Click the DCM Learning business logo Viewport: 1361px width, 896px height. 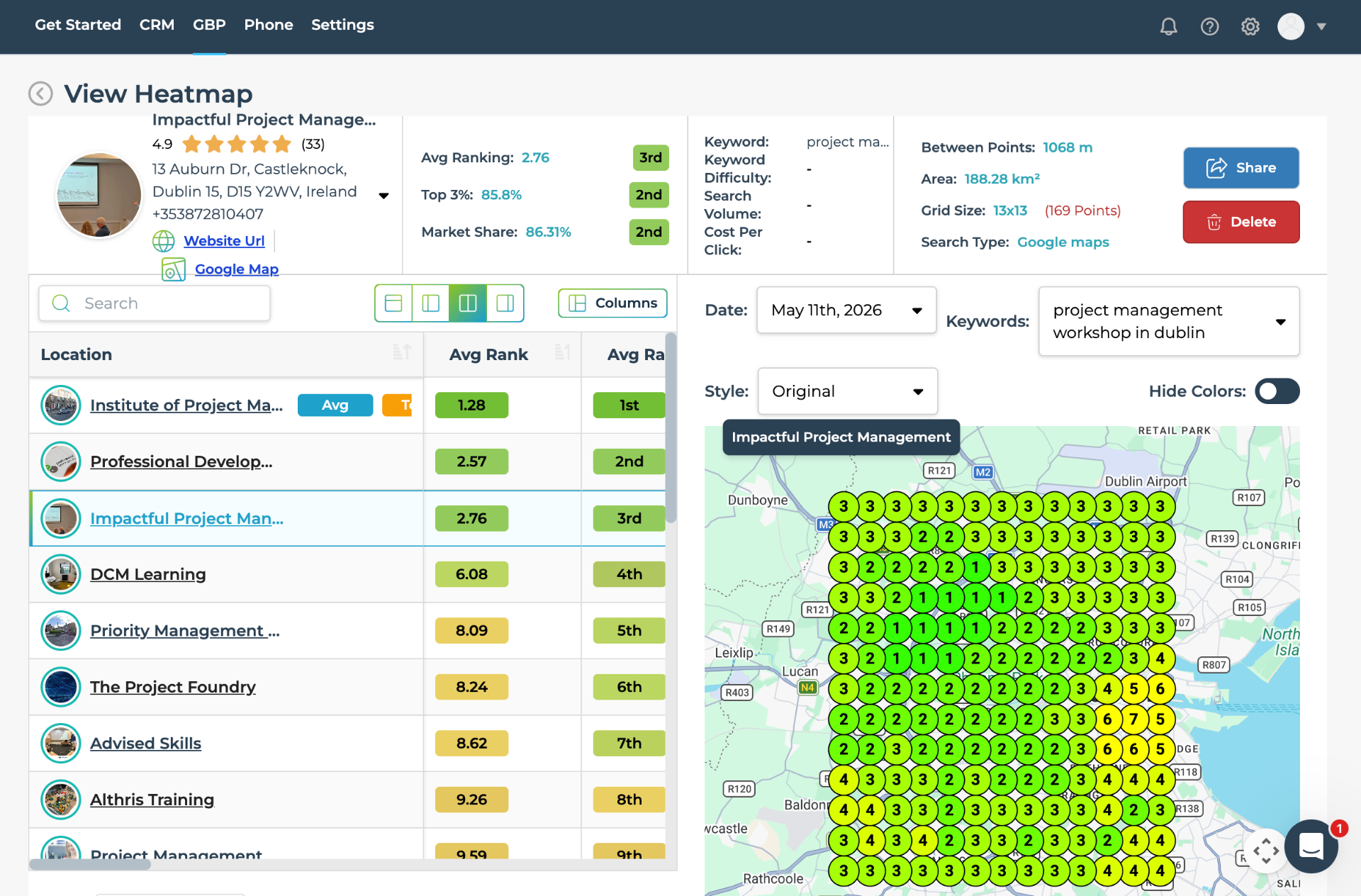[x=61, y=574]
